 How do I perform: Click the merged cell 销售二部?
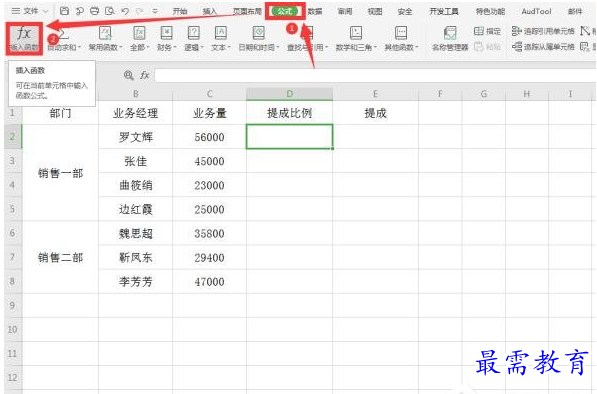[x=61, y=257]
